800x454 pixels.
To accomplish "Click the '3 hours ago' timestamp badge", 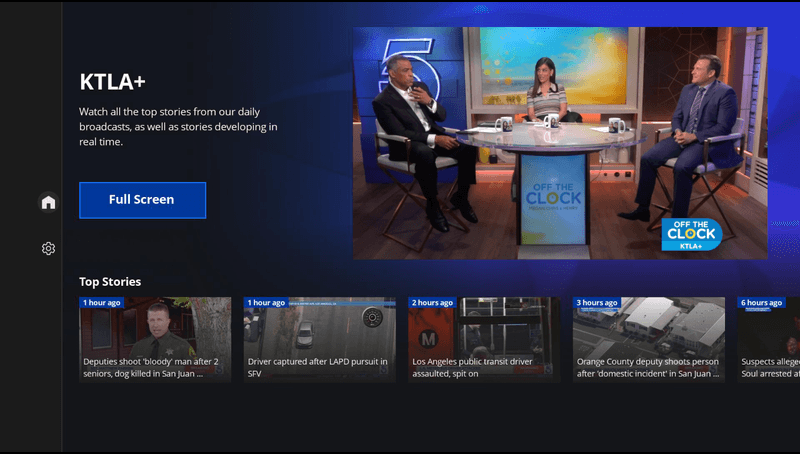I will [x=596, y=302].
